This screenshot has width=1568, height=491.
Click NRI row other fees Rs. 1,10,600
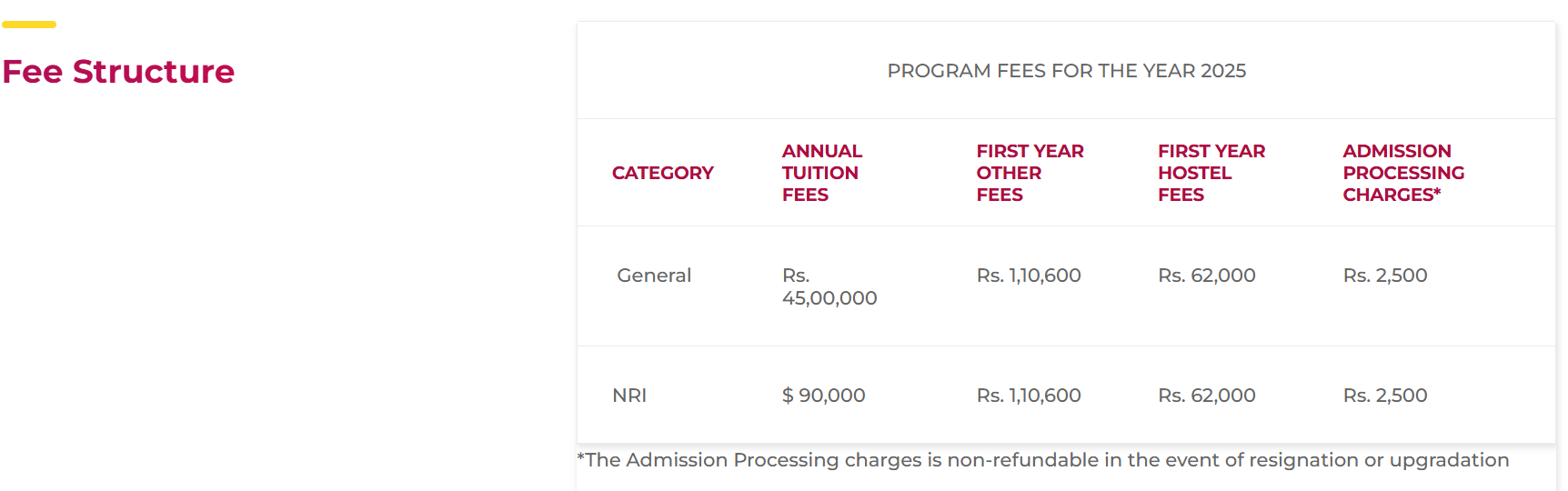click(1028, 396)
